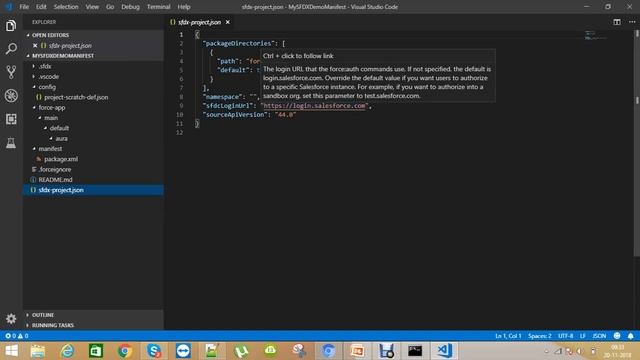Open notifications bell in status bar

click(x=631, y=336)
